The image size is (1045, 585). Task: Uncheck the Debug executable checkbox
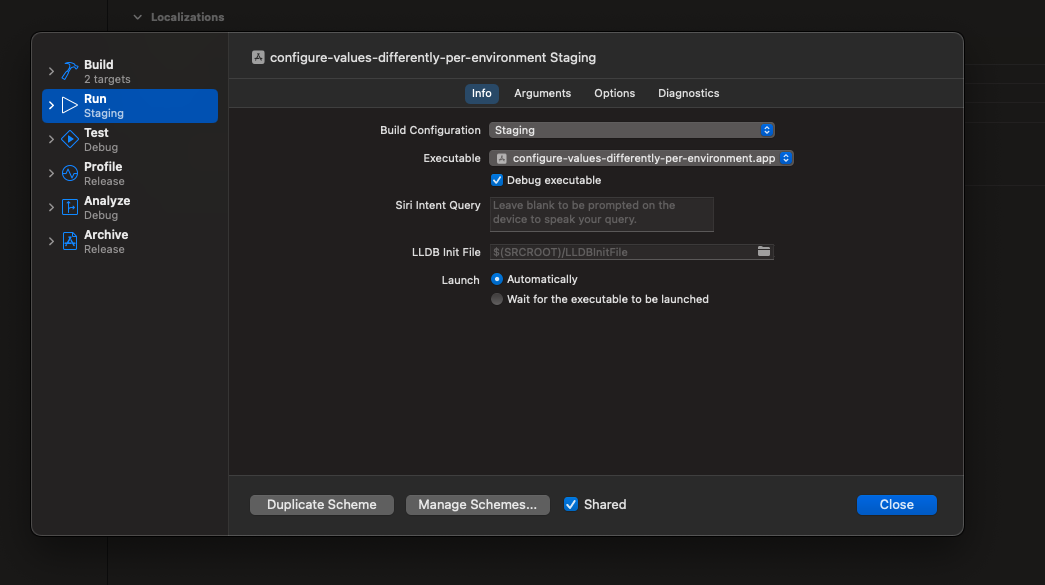pos(497,181)
